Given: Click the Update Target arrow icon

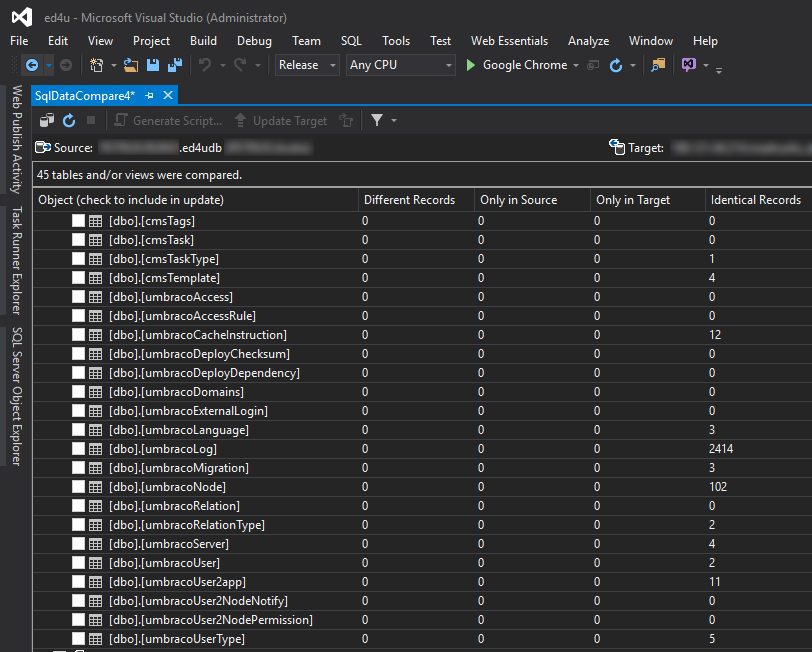Looking at the screenshot, I should 240,121.
